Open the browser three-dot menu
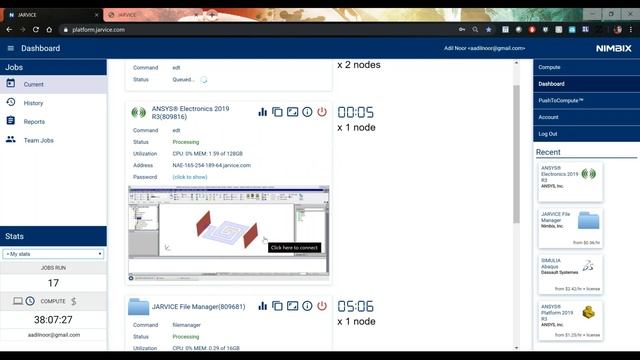This screenshot has width=640, height=360. (631, 29)
